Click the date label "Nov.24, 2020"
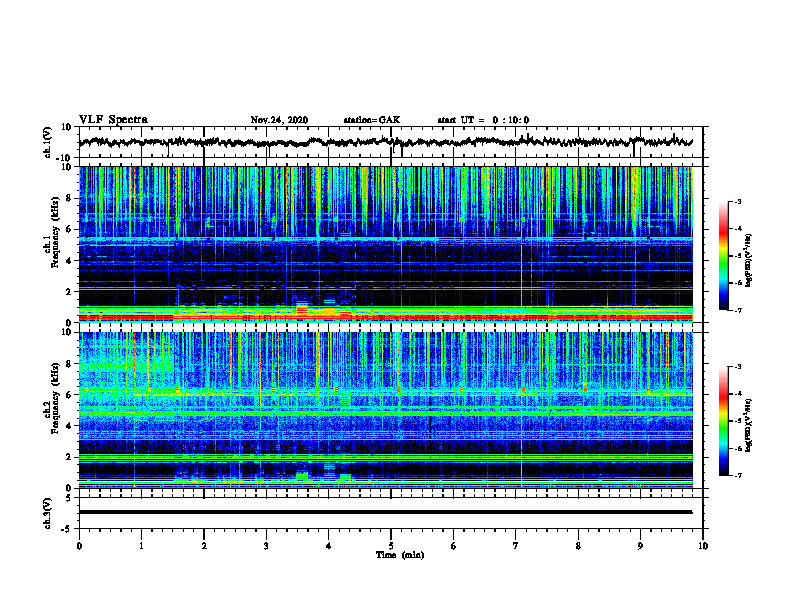792x612 pixels. (279, 120)
